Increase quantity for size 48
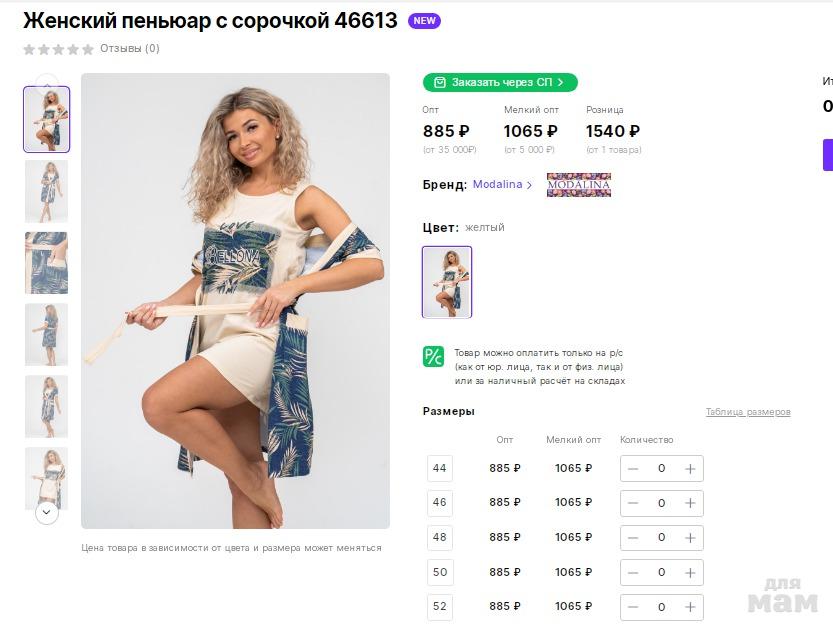Viewport: 833px width, 627px height. click(690, 538)
